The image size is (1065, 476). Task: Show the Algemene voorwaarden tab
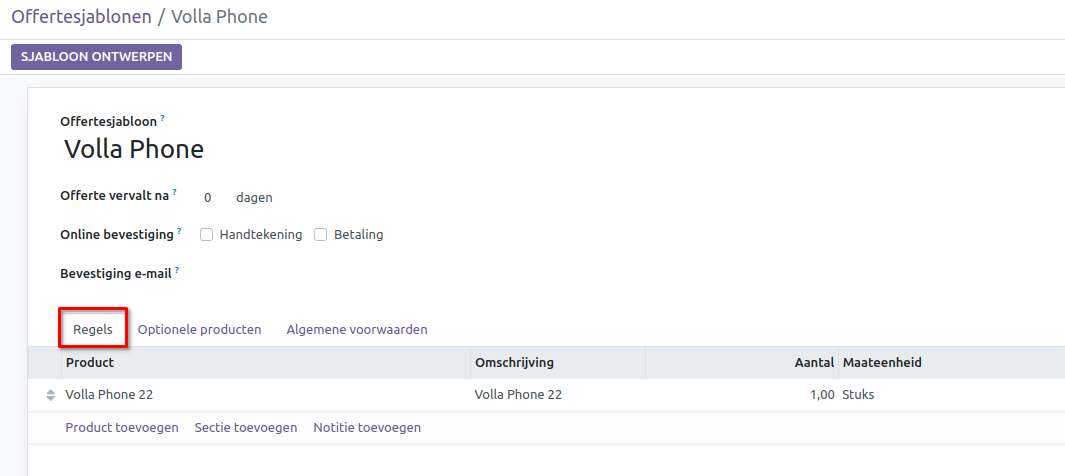click(x=357, y=329)
